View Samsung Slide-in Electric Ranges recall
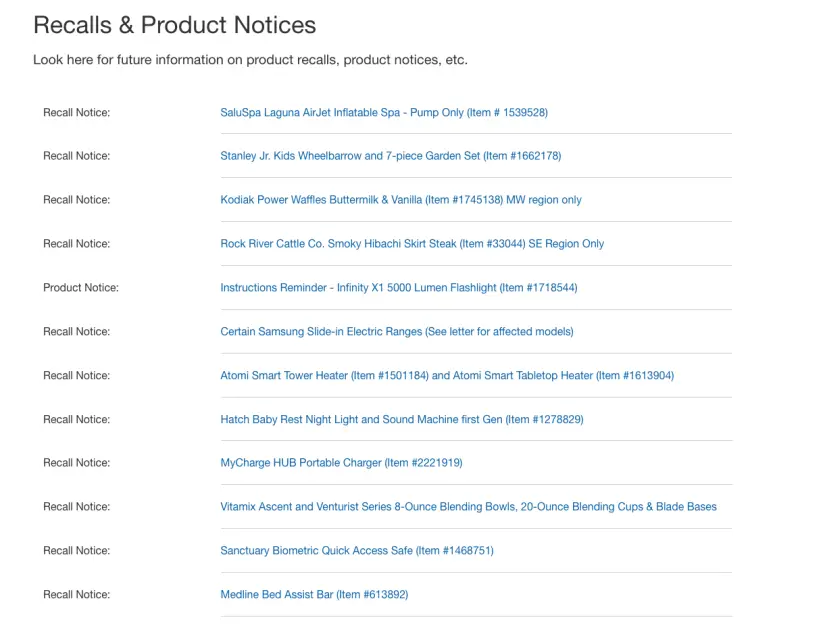This screenshot has height=628, width=825. pyautogui.click(x=396, y=332)
